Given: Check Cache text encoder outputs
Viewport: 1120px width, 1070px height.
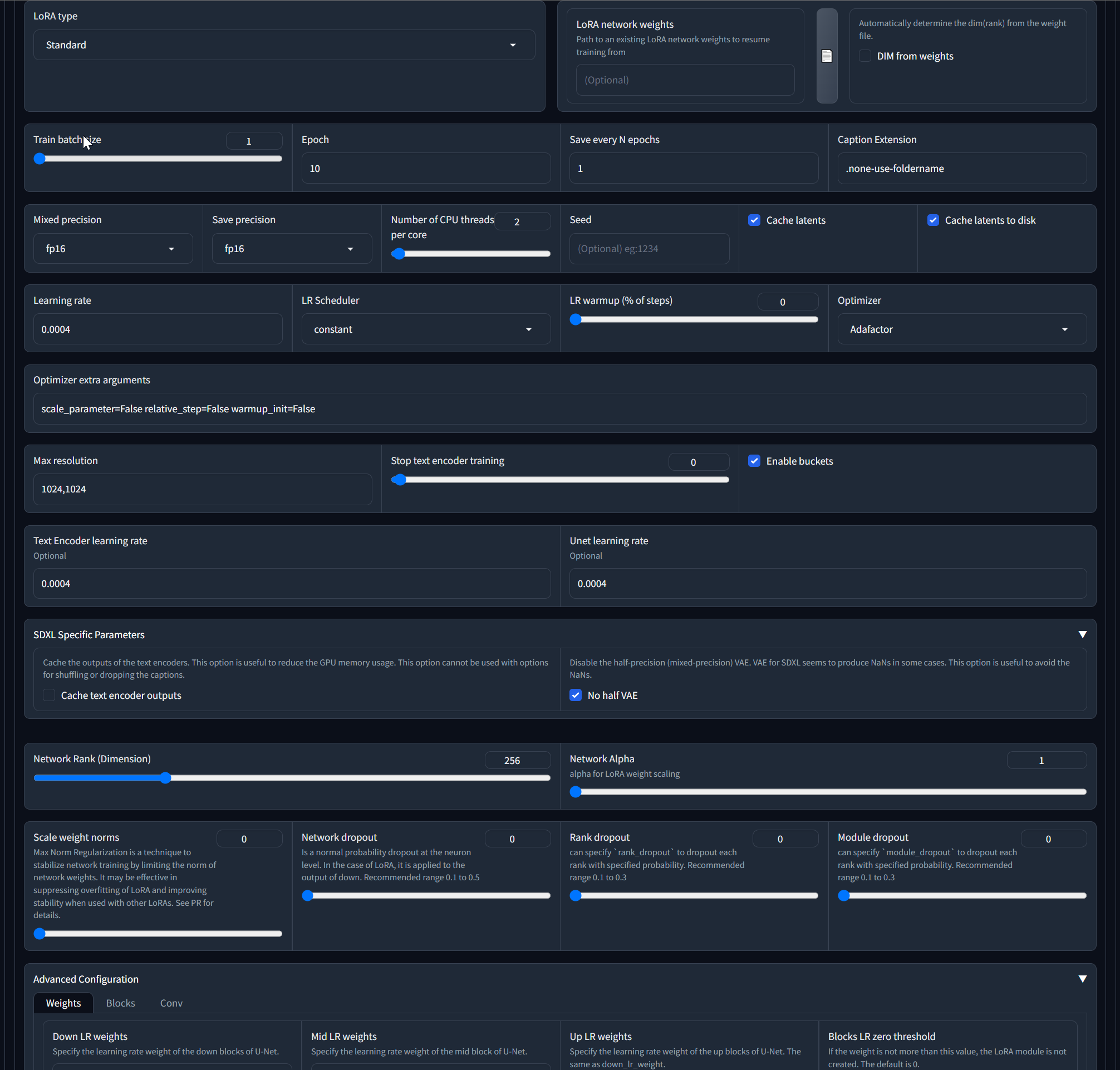Looking at the screenshot, I should (x=50, y=696).
